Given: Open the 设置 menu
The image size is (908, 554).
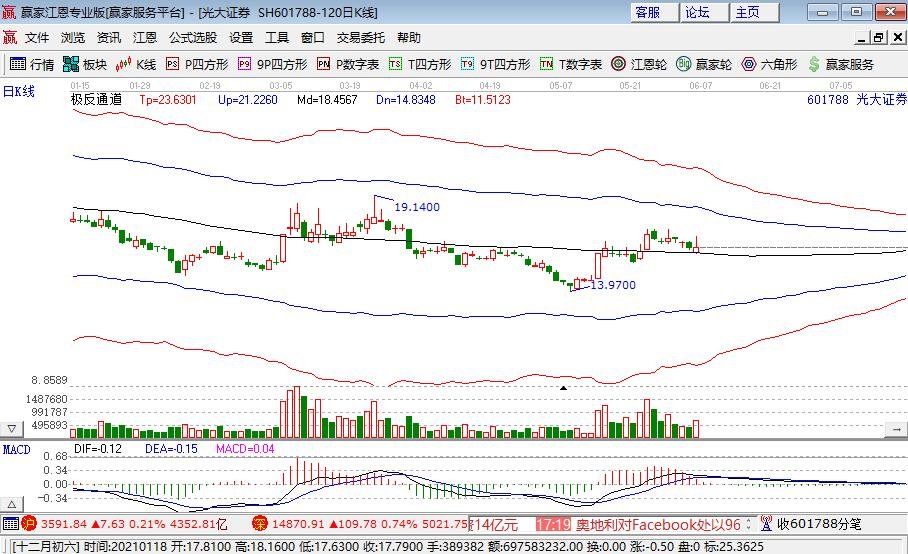Looking at the screenshot, I should click(x=241, y=38).
